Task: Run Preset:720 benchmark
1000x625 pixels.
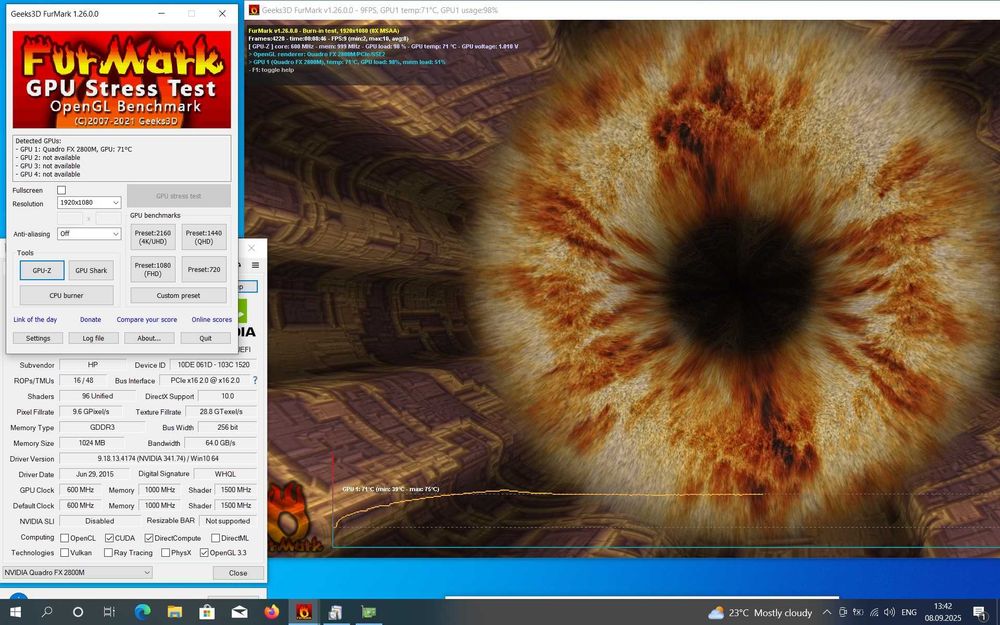Action: pyautogui.click(x=204, y=269)
